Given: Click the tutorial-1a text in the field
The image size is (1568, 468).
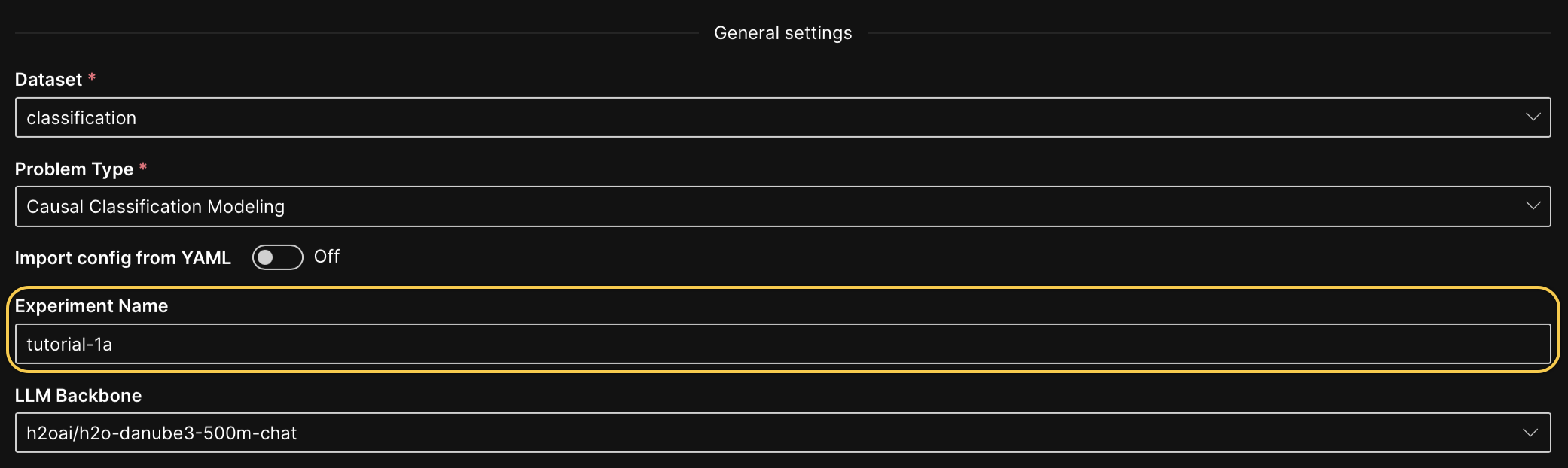Looking at the screenshot, I should coord(69,344).
